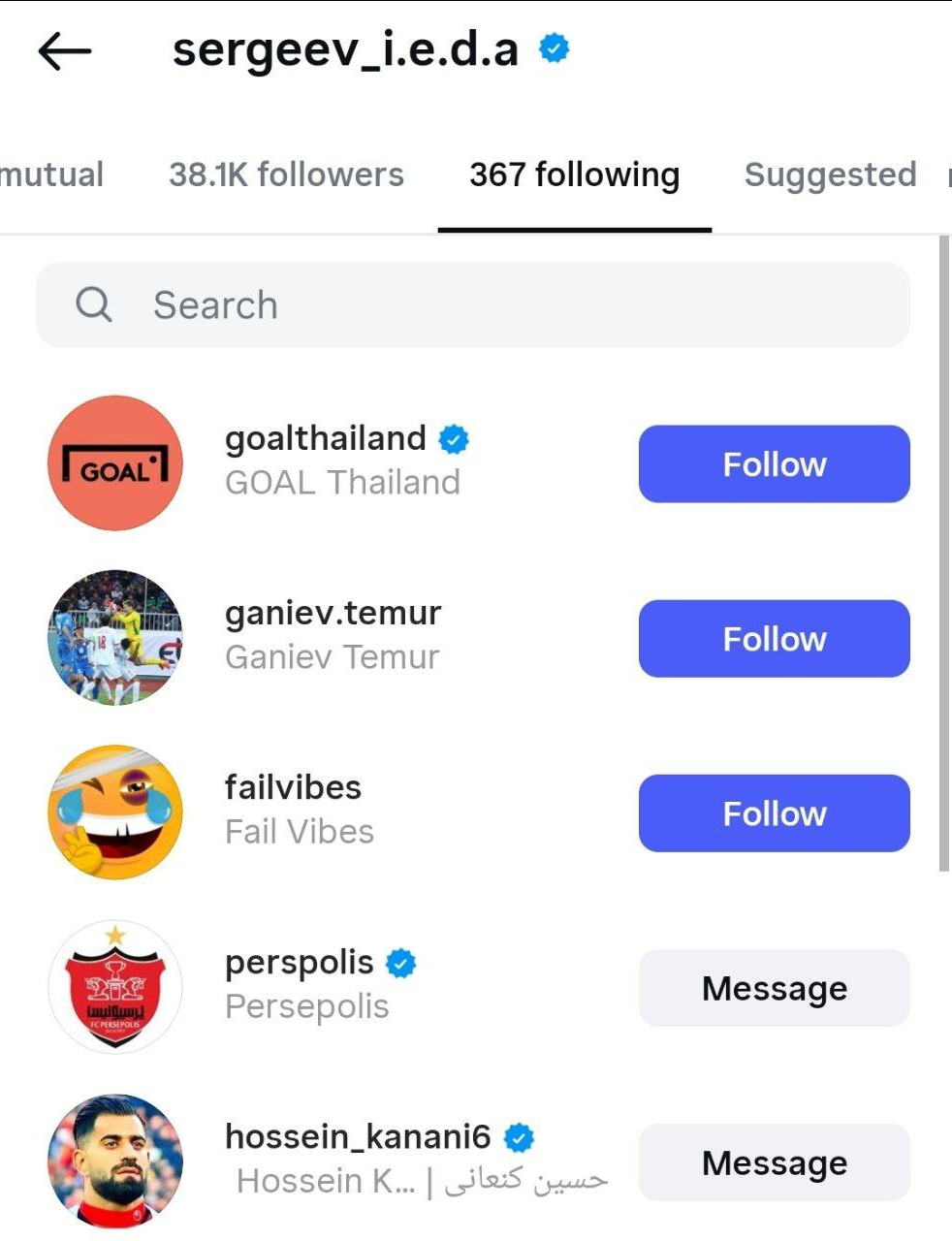This screenshot has height=1241, width=952.
Task: Click the verified badge next to sergeev_i.e.d.a
Action: [x=555, y=48]
